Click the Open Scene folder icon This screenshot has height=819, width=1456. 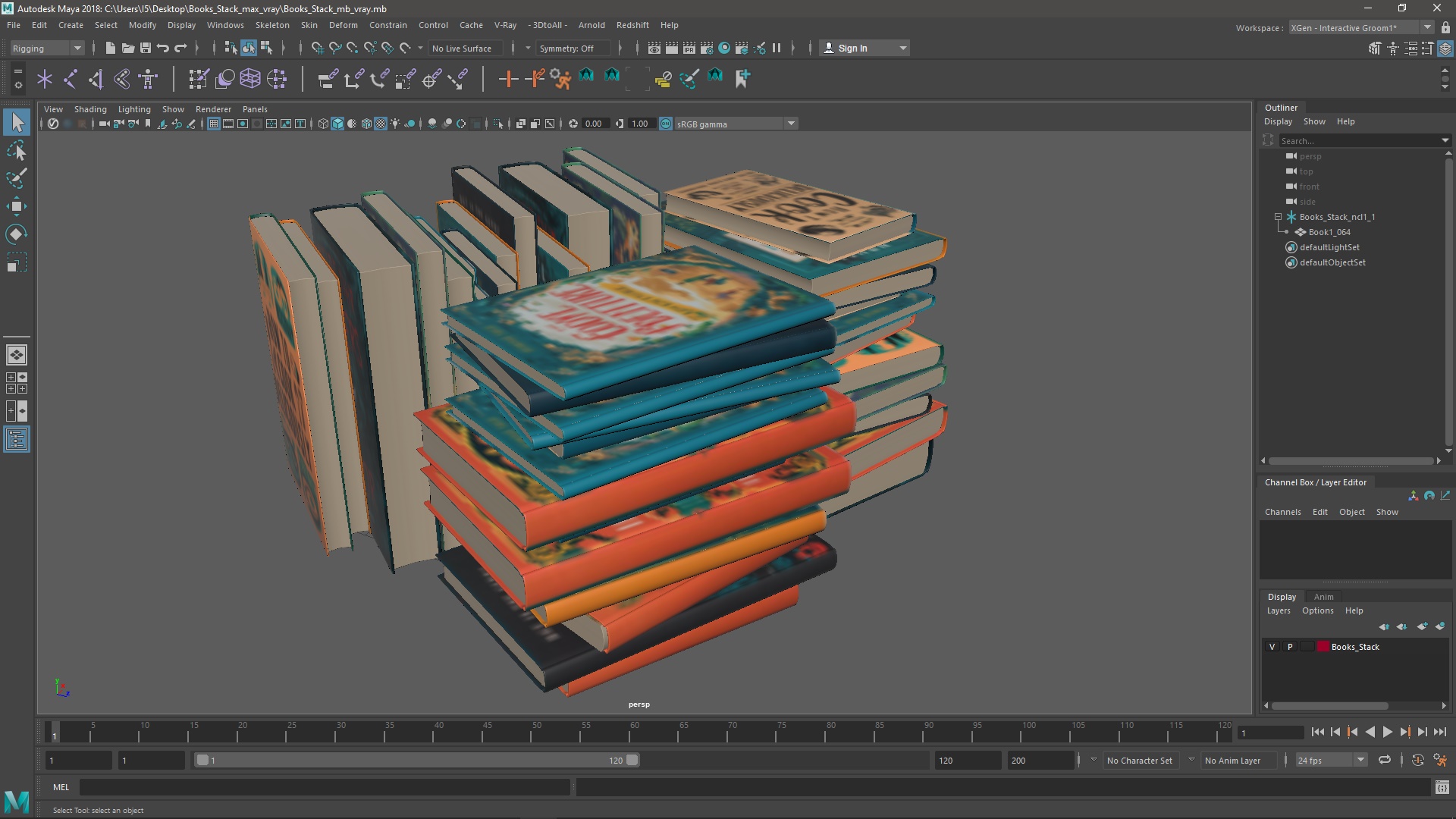pyautogui.click(x=128, y=48)
